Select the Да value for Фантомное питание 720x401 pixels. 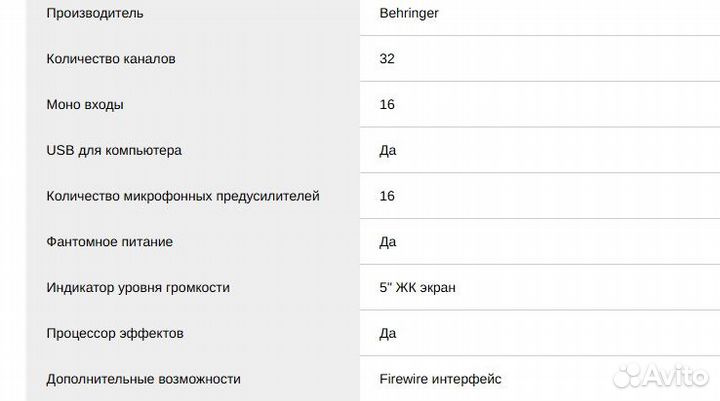point(388,242)
